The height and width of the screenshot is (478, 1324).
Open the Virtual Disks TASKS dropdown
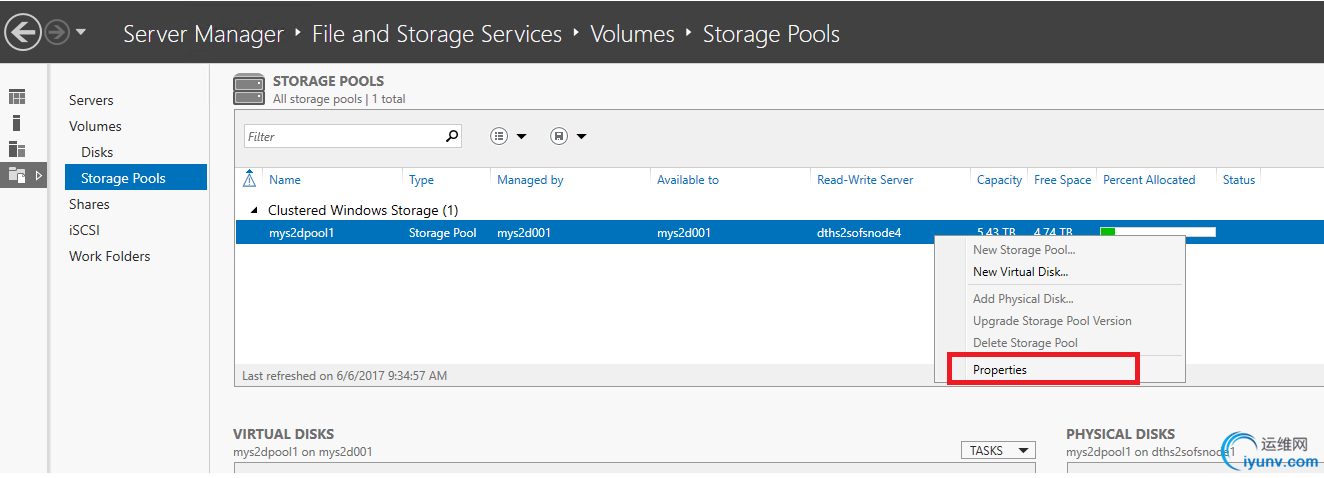click(997, 451)
